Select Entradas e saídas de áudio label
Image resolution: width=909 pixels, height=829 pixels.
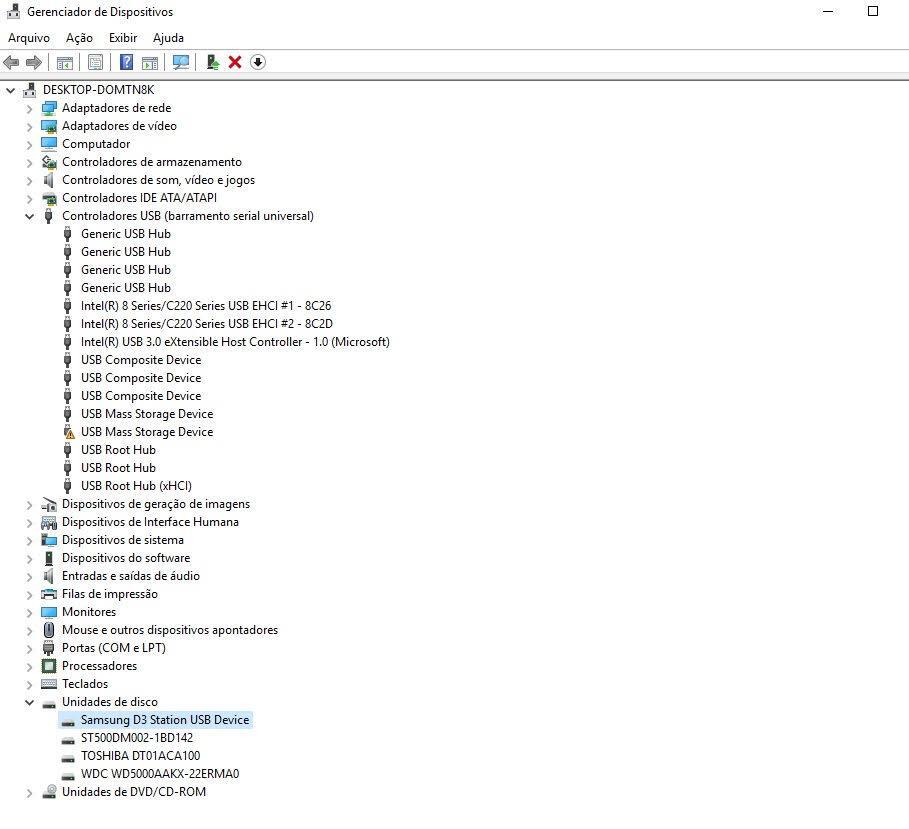131,576
